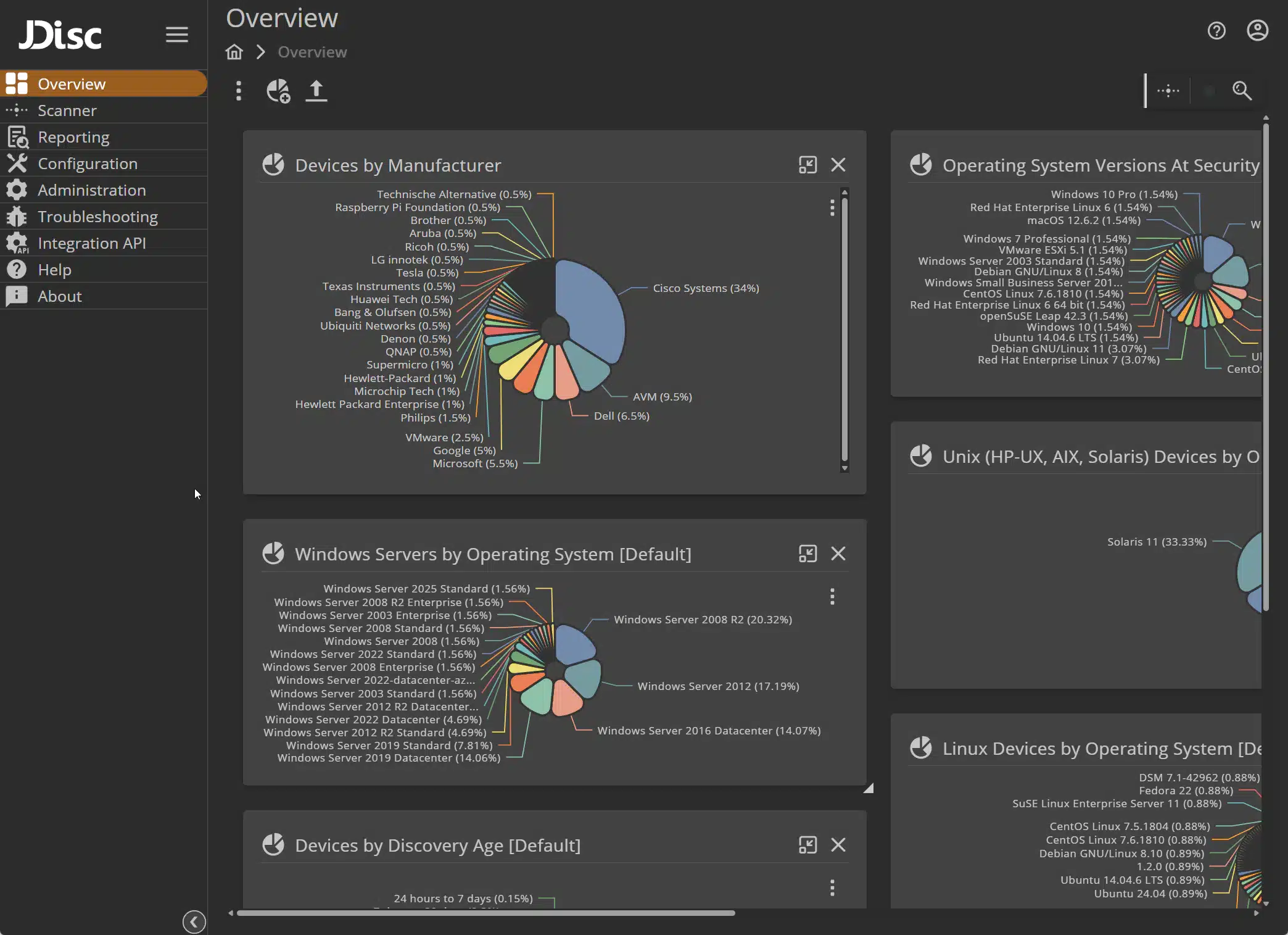Open the dashboard three-dot options menu

point(239,91)
